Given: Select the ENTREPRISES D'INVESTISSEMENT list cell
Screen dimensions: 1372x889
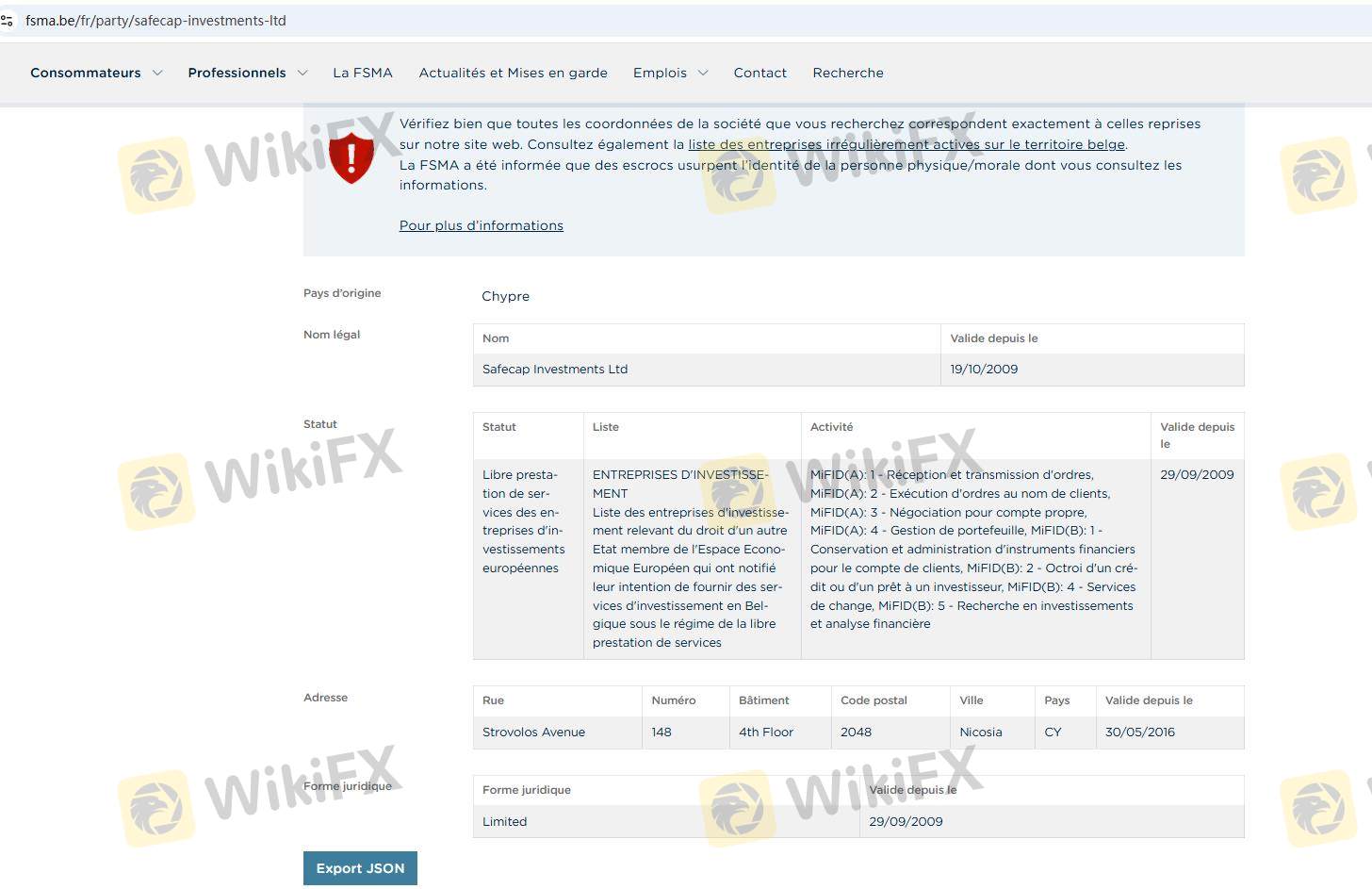Looking at the screenshot, I should [693, 559].
